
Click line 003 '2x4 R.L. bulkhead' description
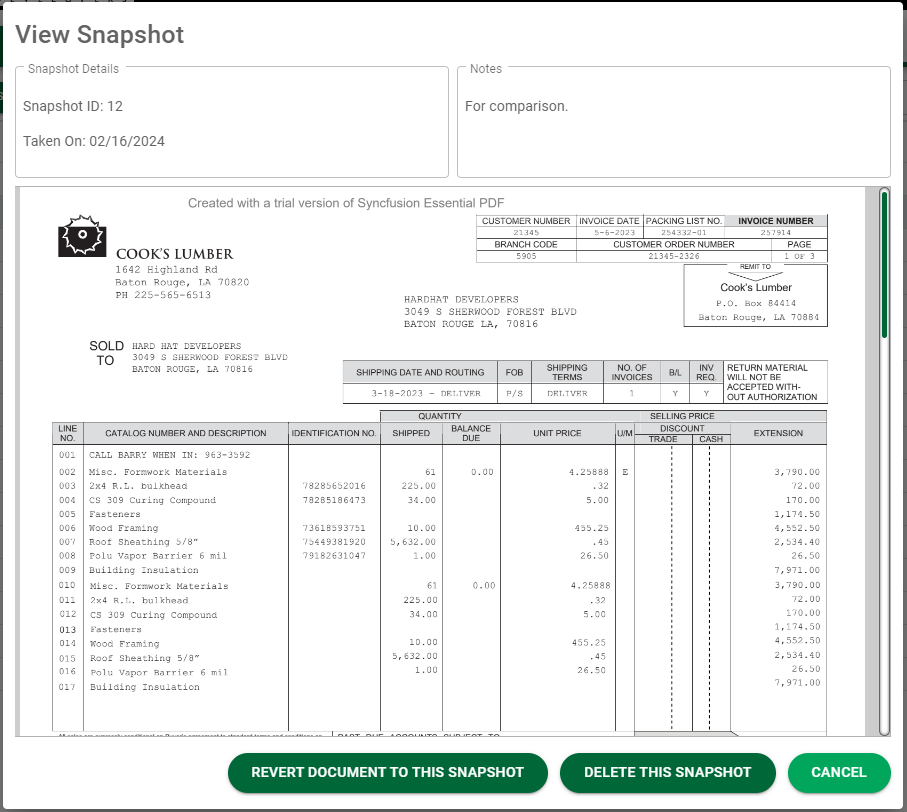pos(138,486)
